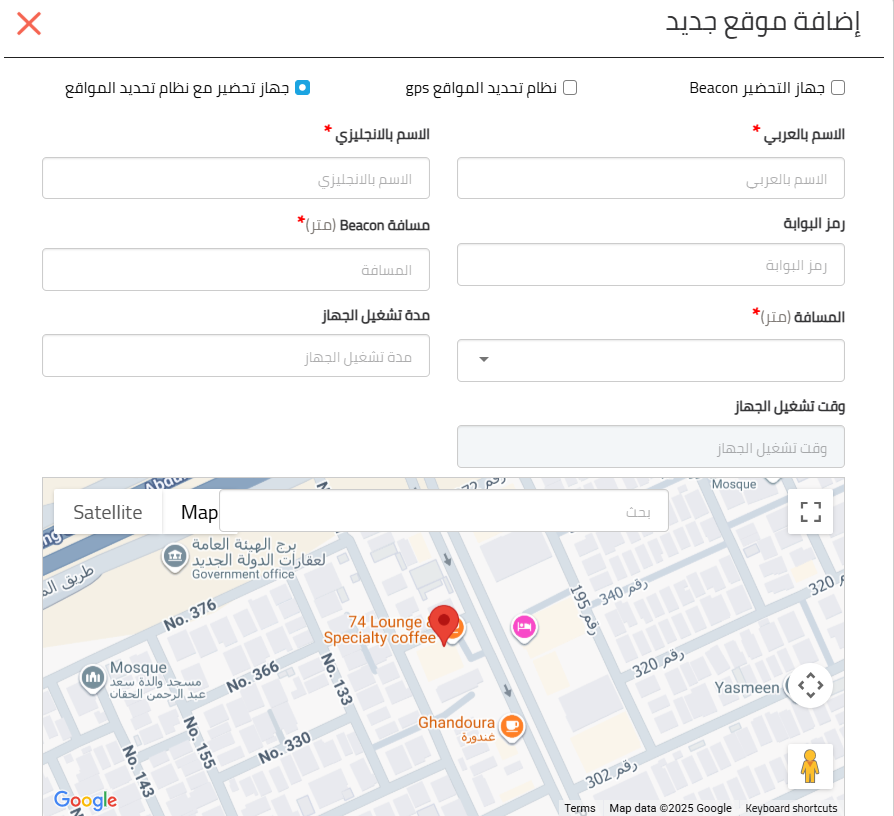Screen dimensions: 894x816
Task: Focus the Arabic name input field
Action: (x=651, y=178)
